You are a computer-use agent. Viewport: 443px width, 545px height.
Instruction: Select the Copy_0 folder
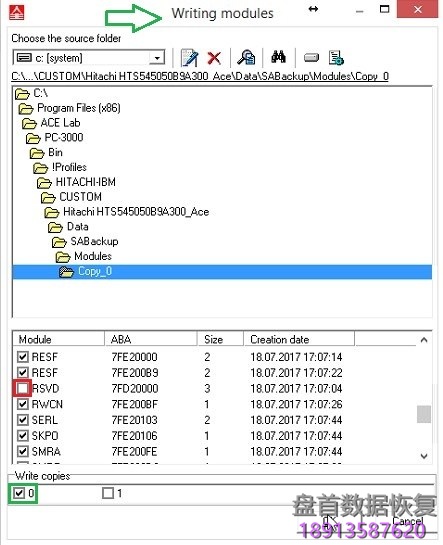click(222, 271)
